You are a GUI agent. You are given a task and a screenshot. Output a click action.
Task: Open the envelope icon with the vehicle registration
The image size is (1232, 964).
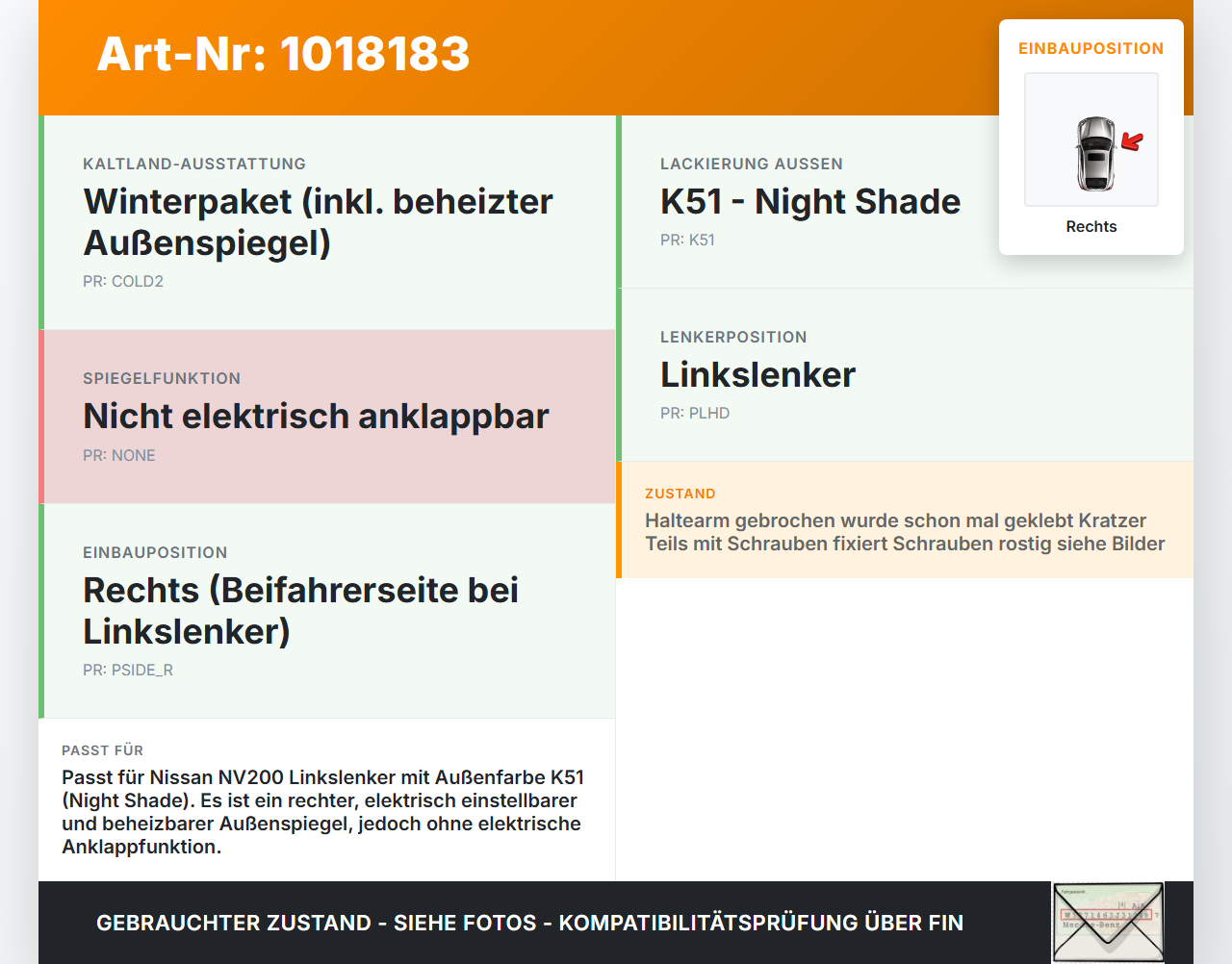coord(1108,922)
